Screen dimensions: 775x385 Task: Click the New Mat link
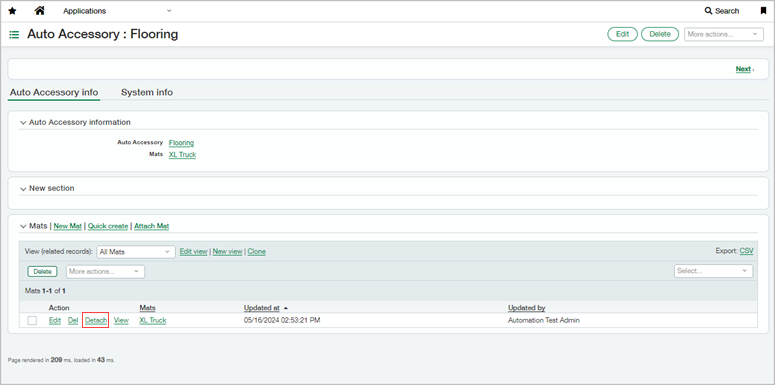[x=68, y=226]
